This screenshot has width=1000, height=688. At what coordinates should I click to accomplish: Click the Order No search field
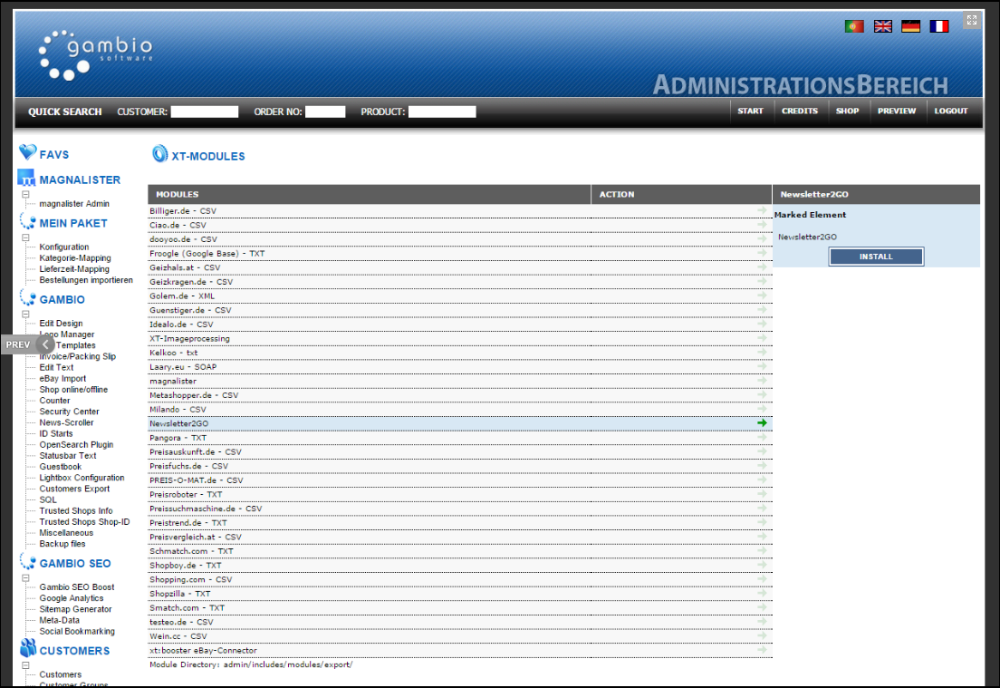(325, 112)
